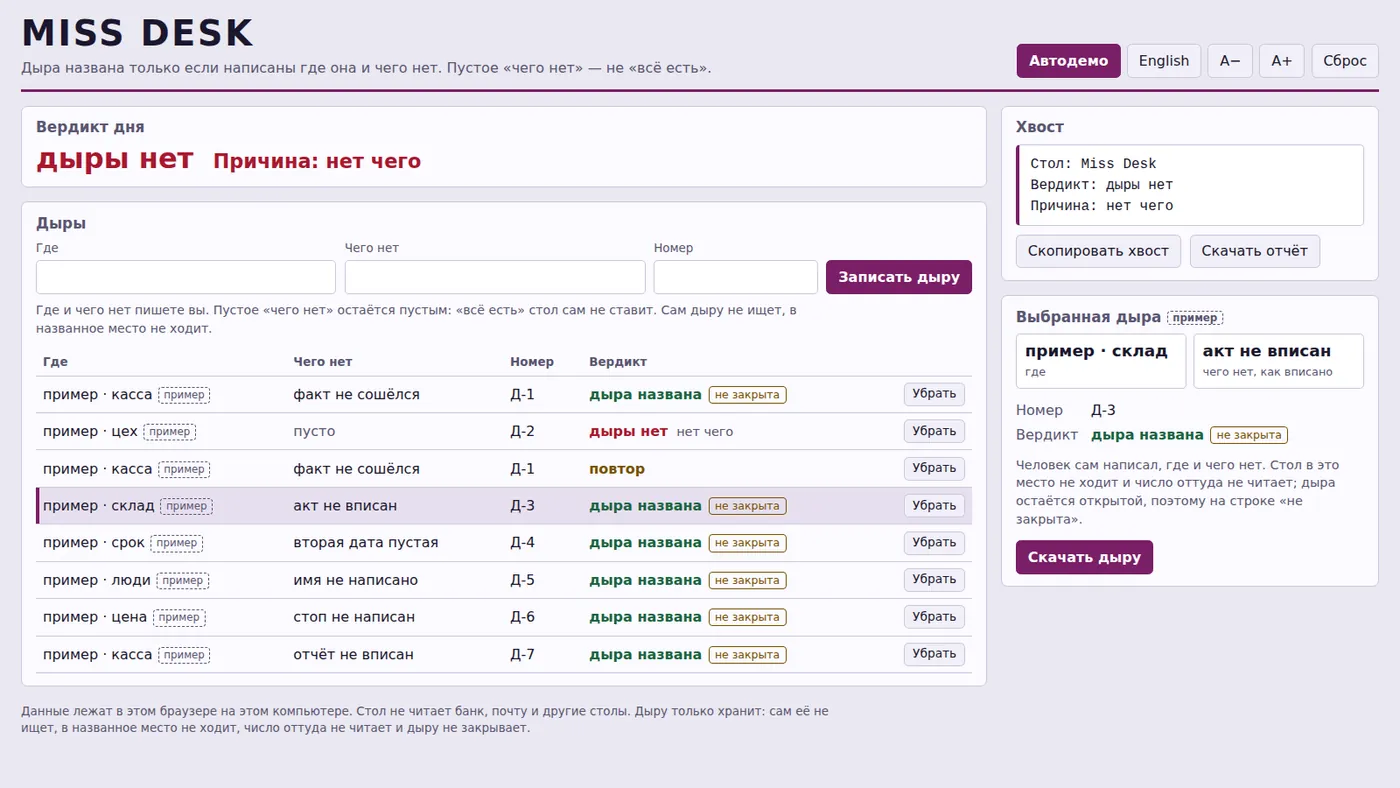The height and width of the screenshot is (788, 1400).
Task: Click the 'Причина: нет чего' heading in Вердикт дня
Action: [x=317, y=161]
